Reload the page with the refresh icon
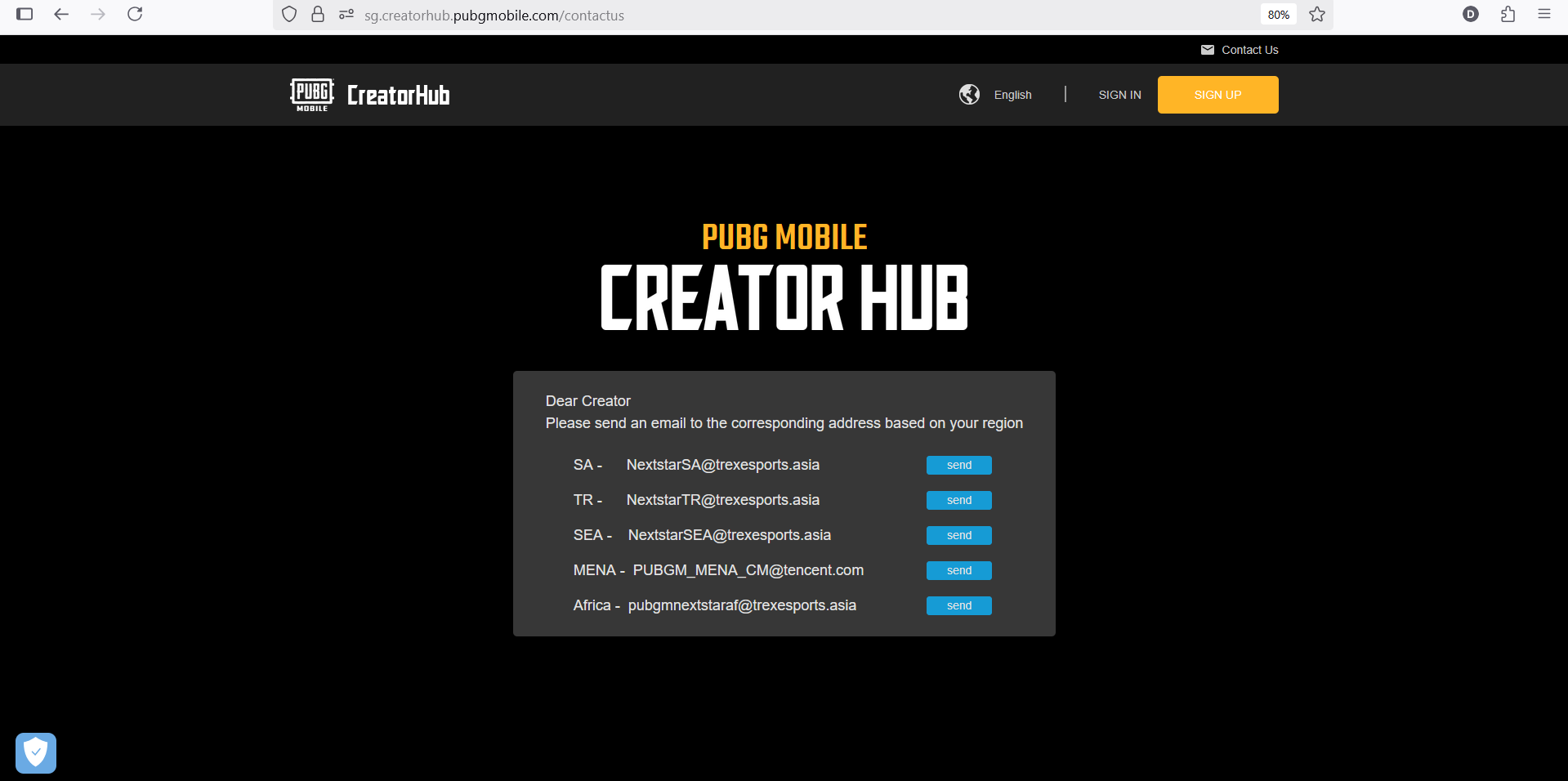The width and height of the screenshot is (1568, 781). click(136, 14)
